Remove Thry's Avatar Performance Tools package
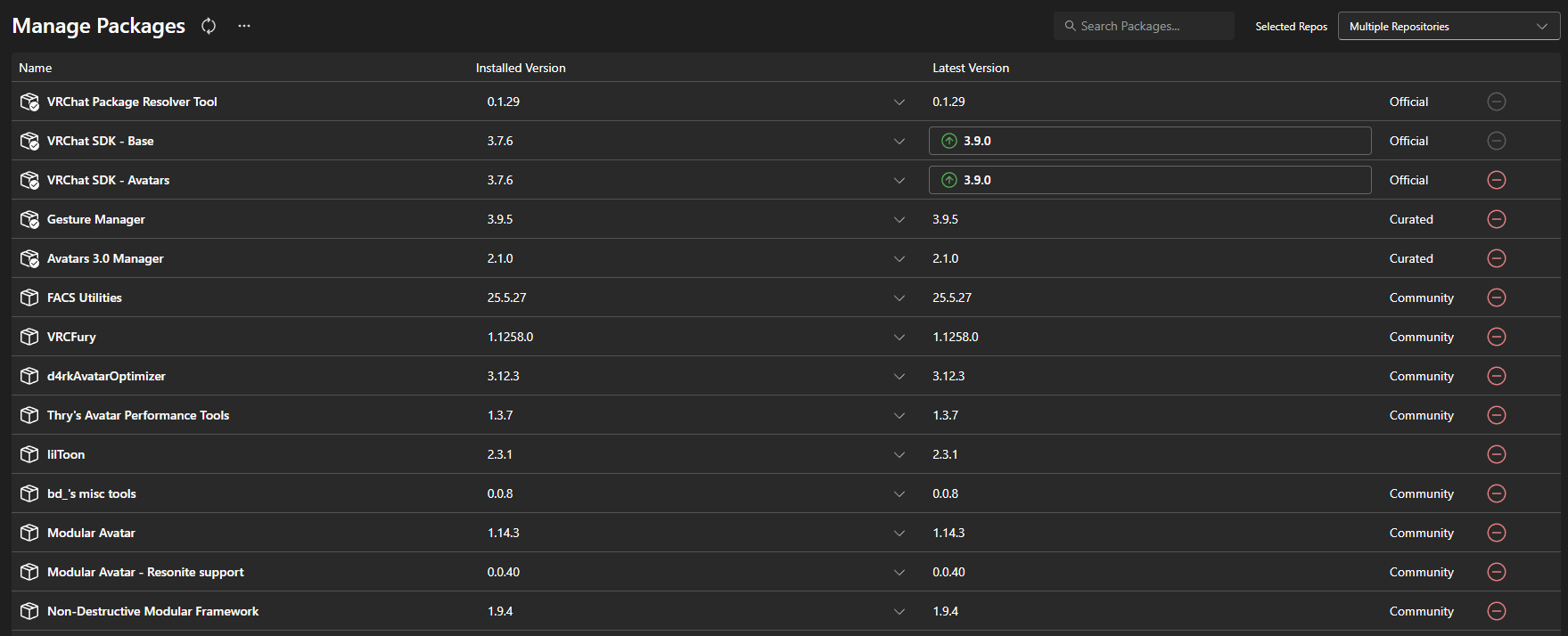The image size is (1568, 636). (x=1497, y=415)
